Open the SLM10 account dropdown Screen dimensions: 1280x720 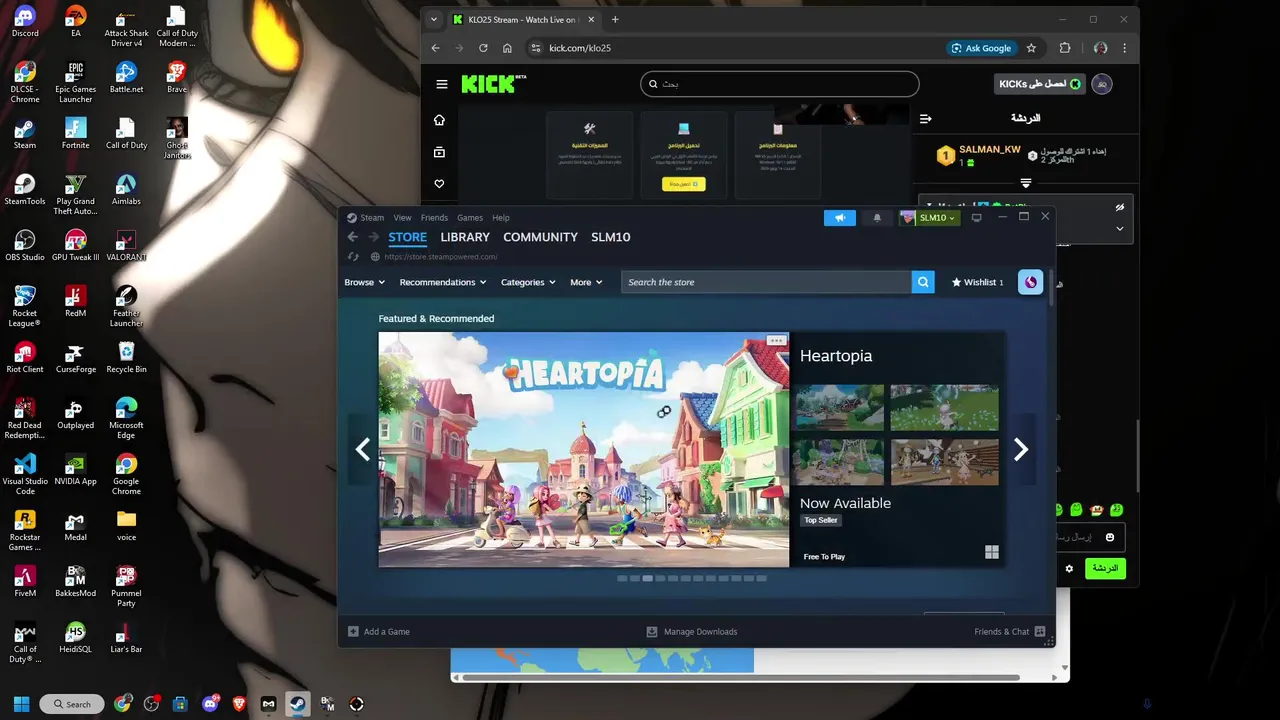coord(929,218)
